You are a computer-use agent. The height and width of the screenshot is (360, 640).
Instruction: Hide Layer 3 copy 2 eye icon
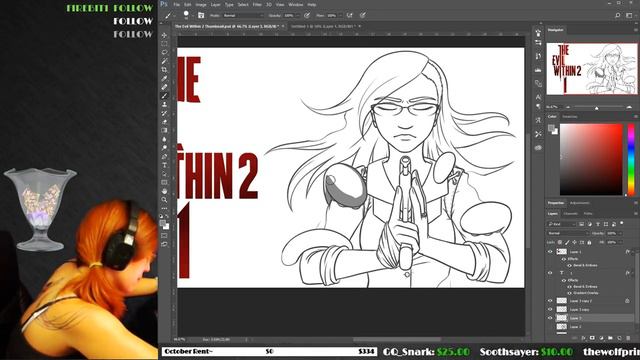550,301
